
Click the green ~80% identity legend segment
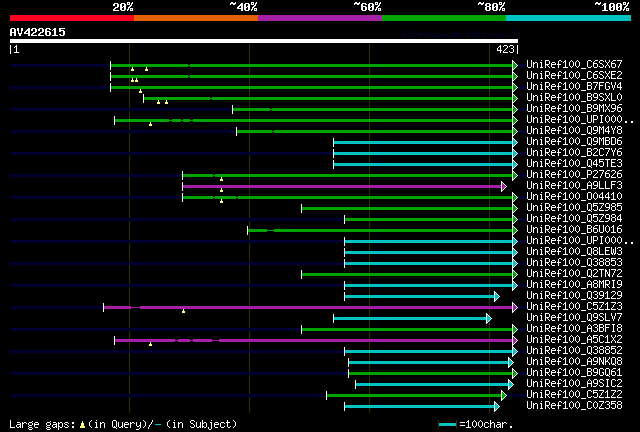[444, 18]
